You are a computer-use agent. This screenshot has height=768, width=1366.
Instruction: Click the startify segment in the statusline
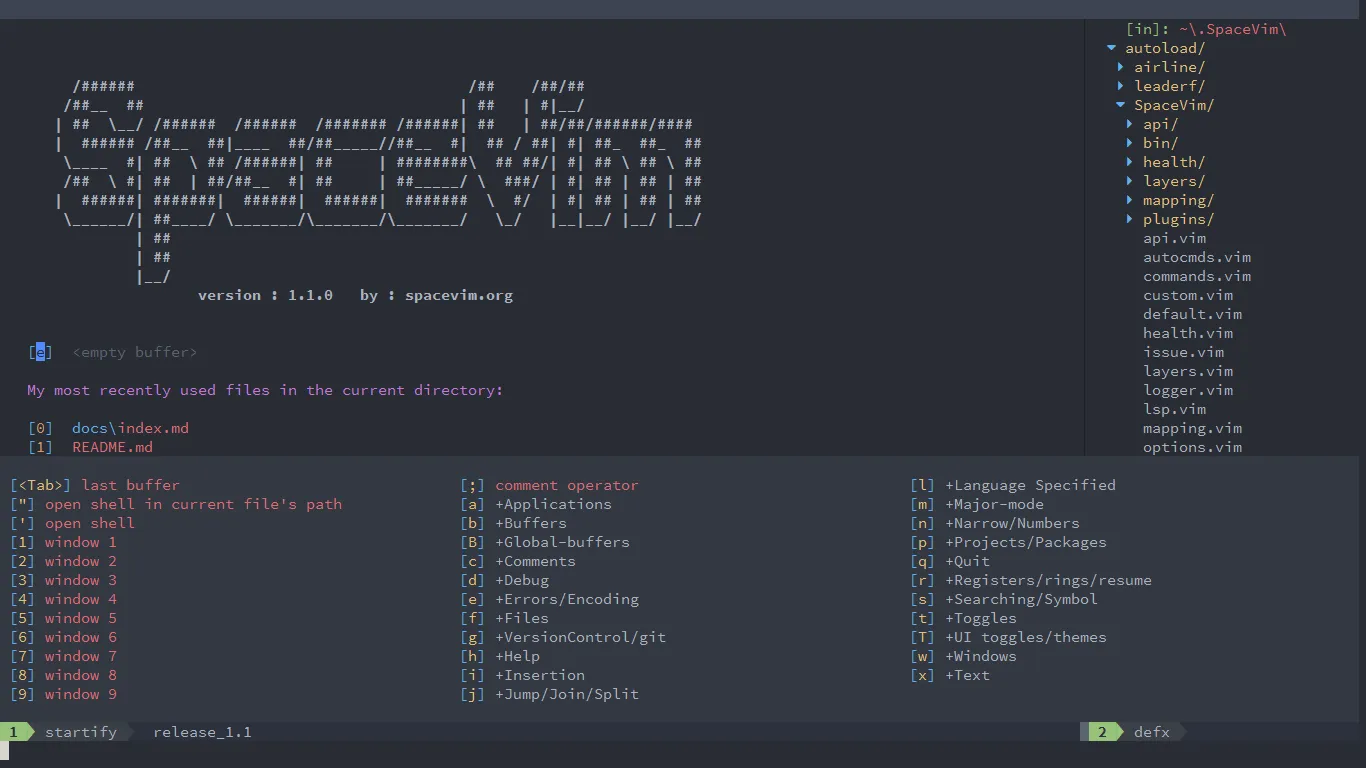click(x=81, y=732)
